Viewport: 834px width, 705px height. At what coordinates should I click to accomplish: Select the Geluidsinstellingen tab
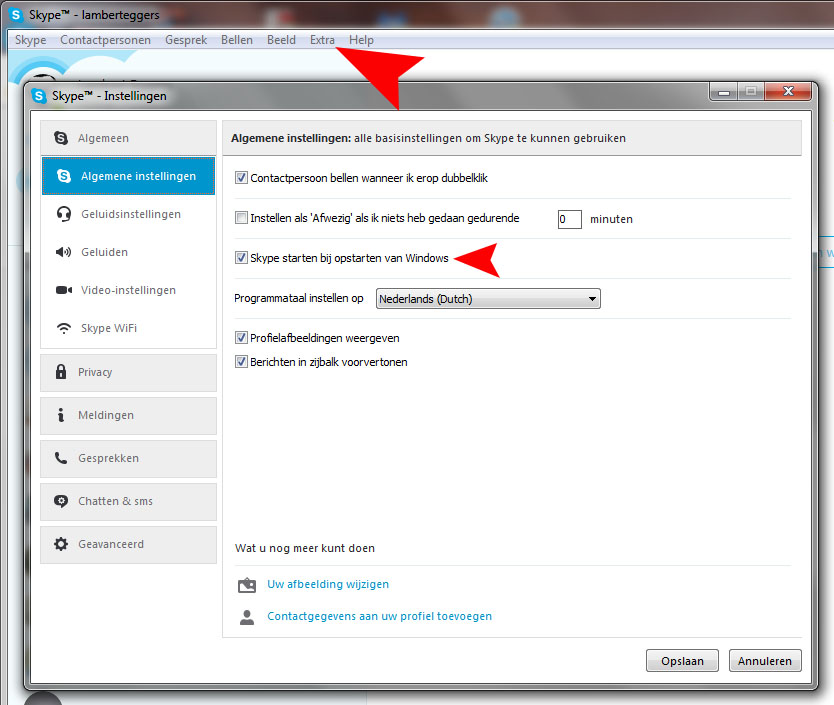128,214
